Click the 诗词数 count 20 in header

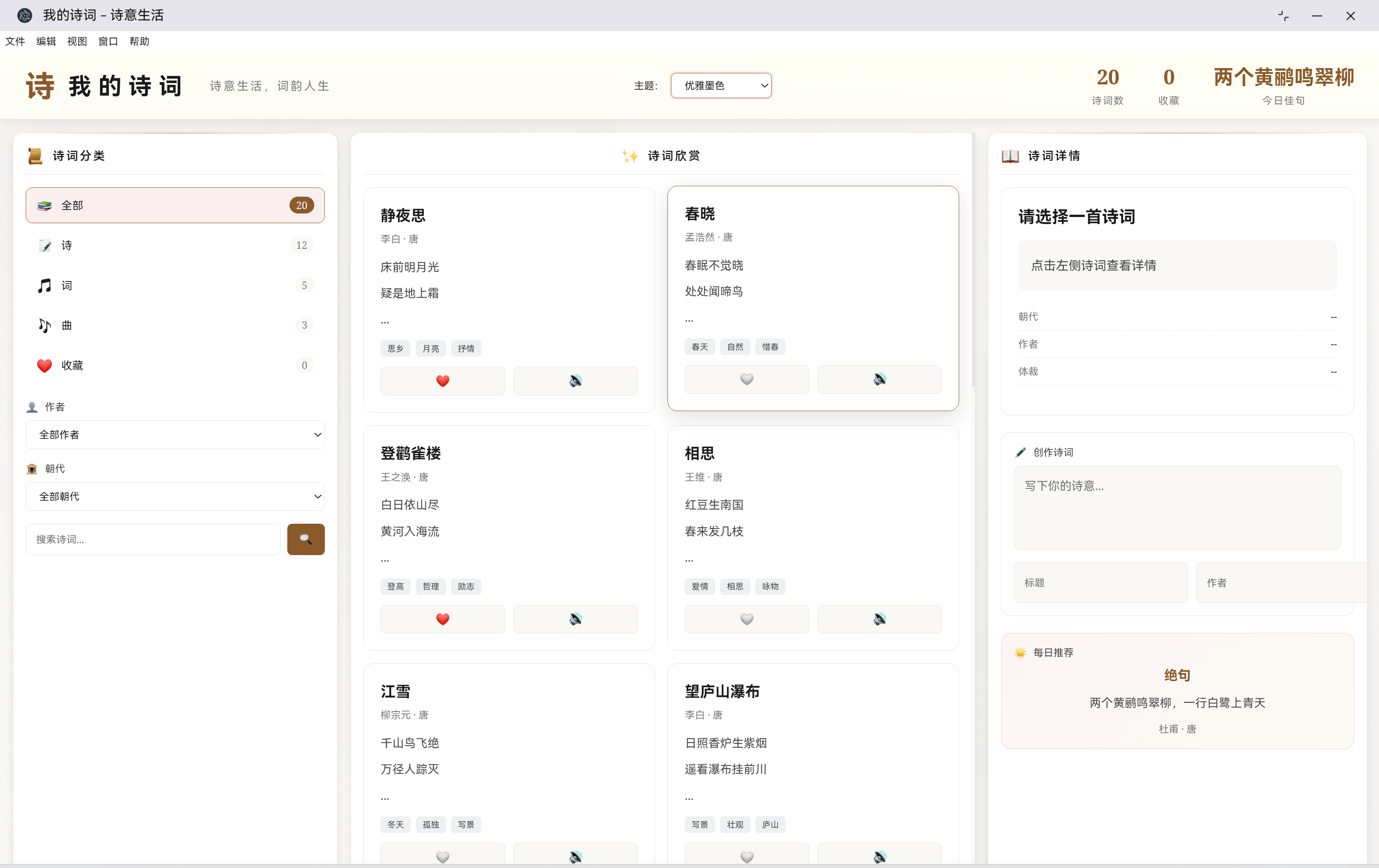pos(1108,77)
